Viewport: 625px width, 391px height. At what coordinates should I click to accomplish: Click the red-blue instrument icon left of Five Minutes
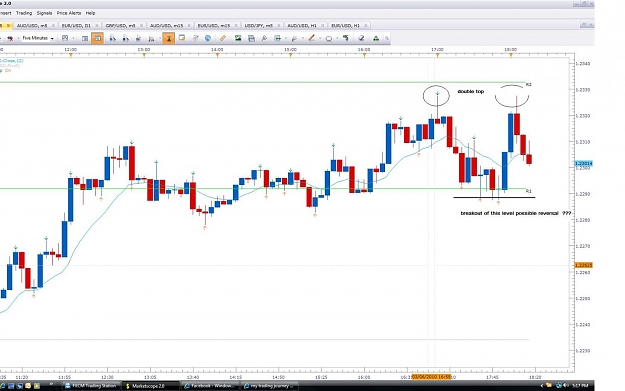point(10,38)
